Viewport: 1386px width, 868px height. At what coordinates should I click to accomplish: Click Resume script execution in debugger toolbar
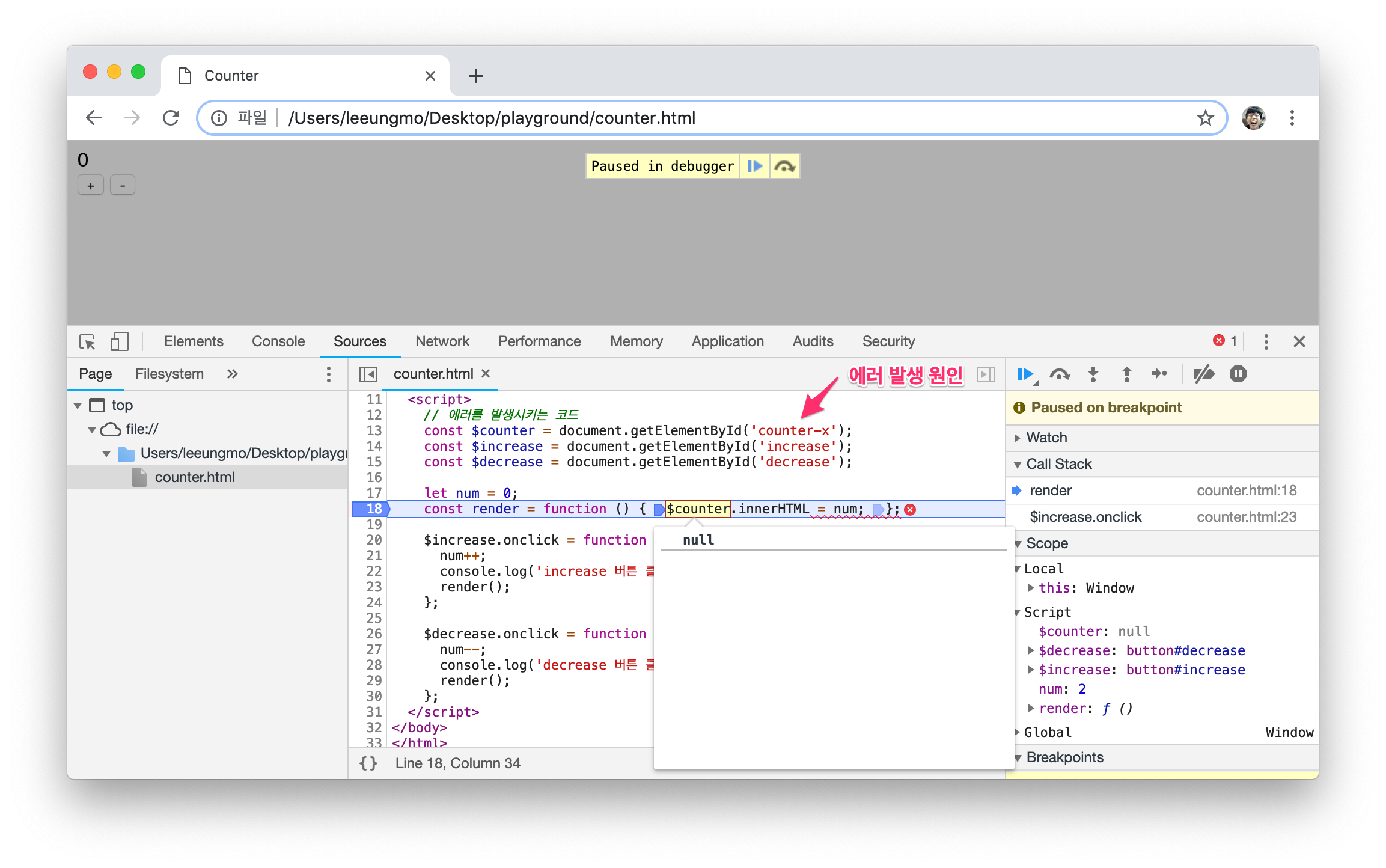click(1025, 374)
